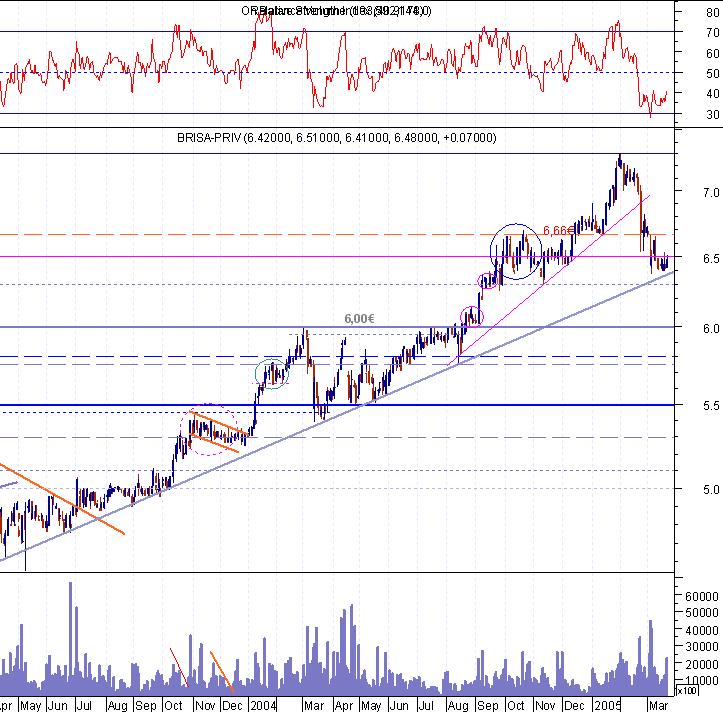Image resolution: width=723 pixels, height=712 pixels.
Task: Click the 2005 year label on date axis
Action: point(607,706)
